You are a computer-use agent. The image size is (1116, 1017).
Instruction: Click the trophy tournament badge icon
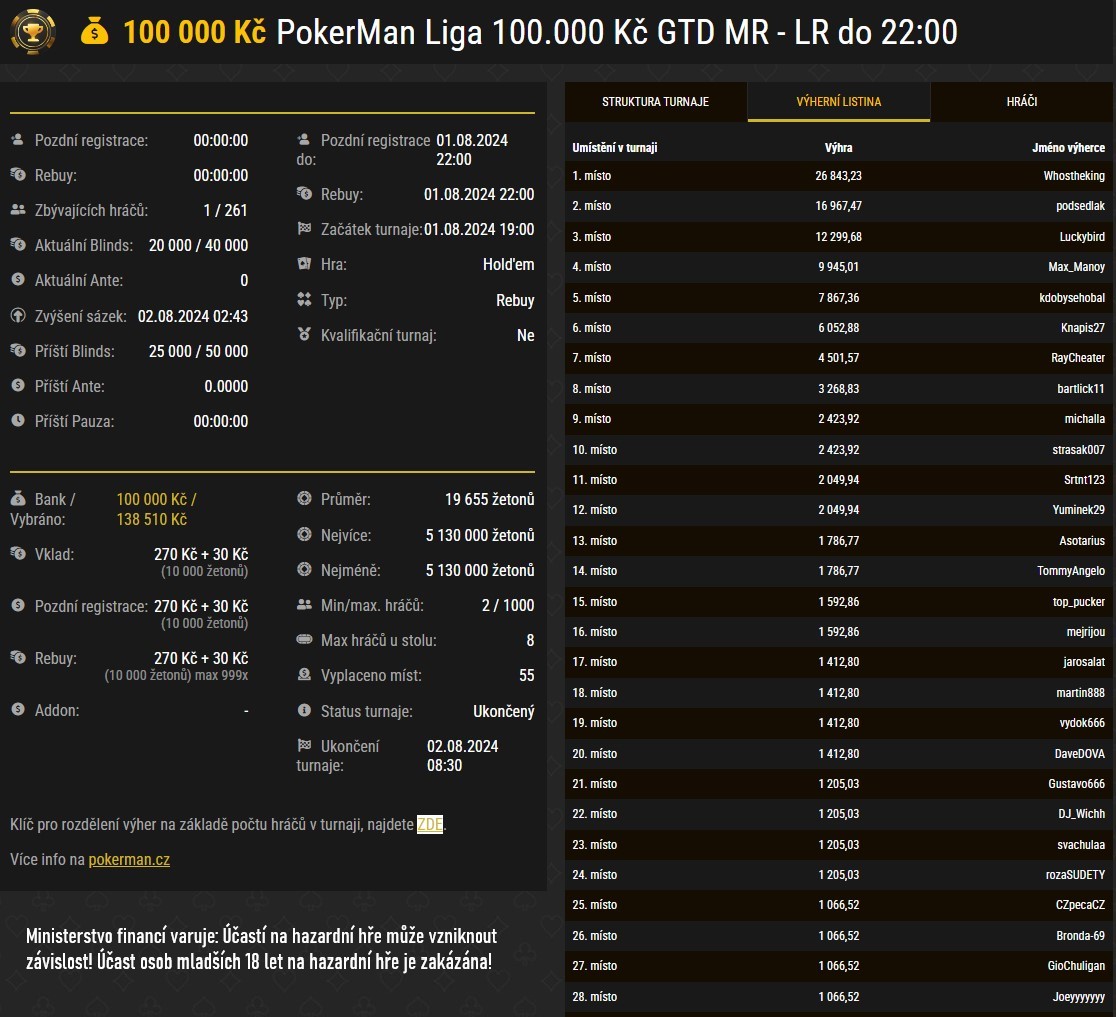33,31
